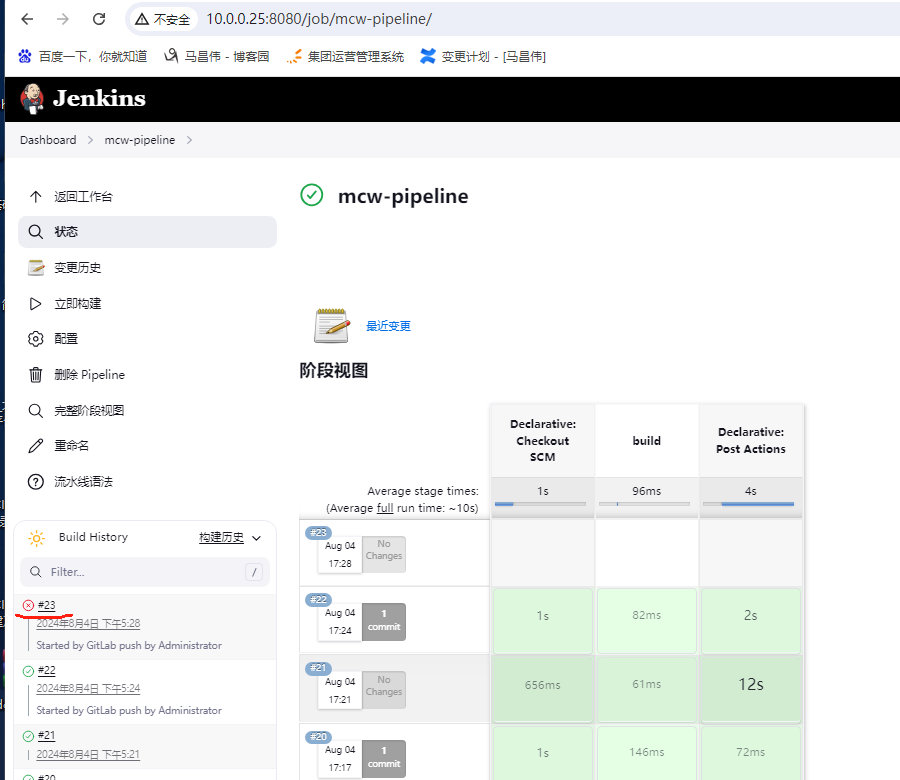Screen dimensions: 900x780
Task: Click the question mark icon beside 流水线语法
Action: 36,482
